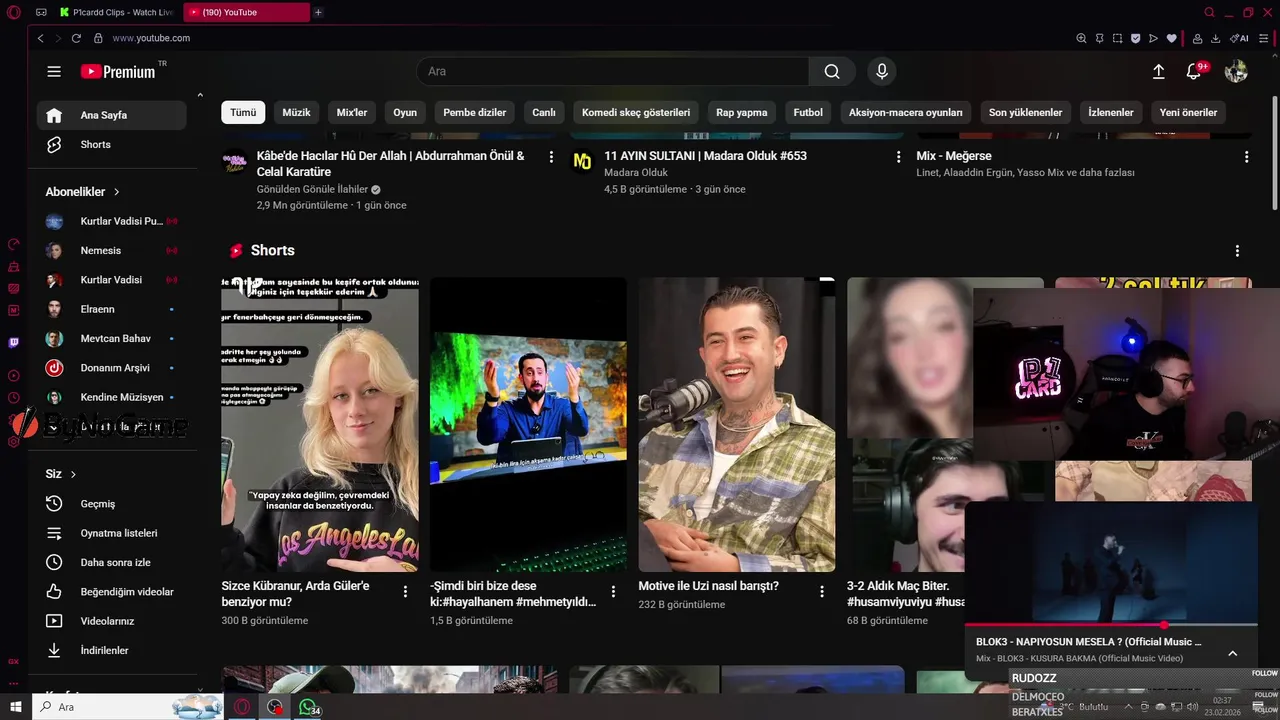The height and width of the screenshot is (720, 1280).
Task: Click the pin icon in address bar
Action: pyautogui.click(x=1099, y=38)
